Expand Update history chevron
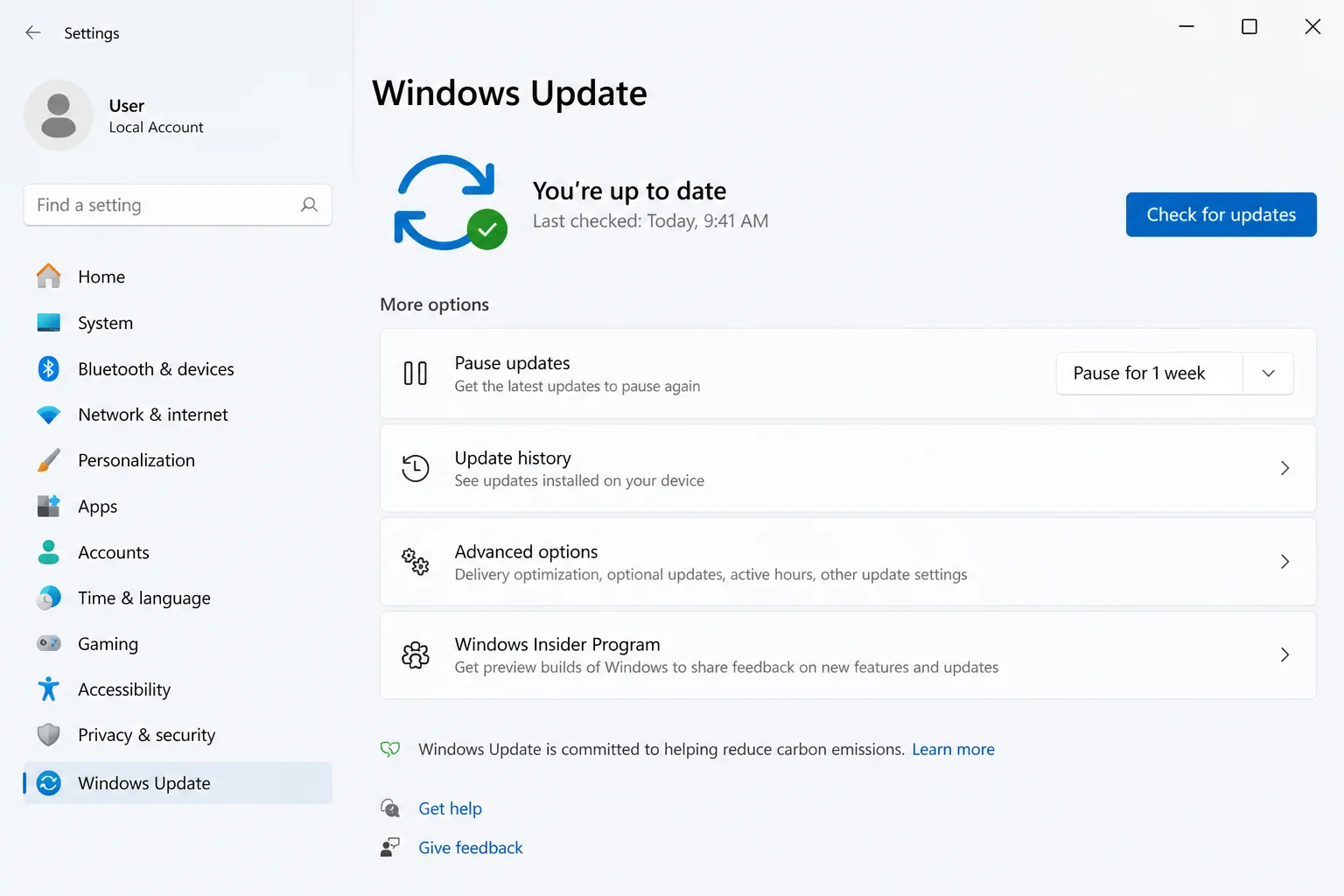This screenshot has width=1344, height=896. (1284, 468)
